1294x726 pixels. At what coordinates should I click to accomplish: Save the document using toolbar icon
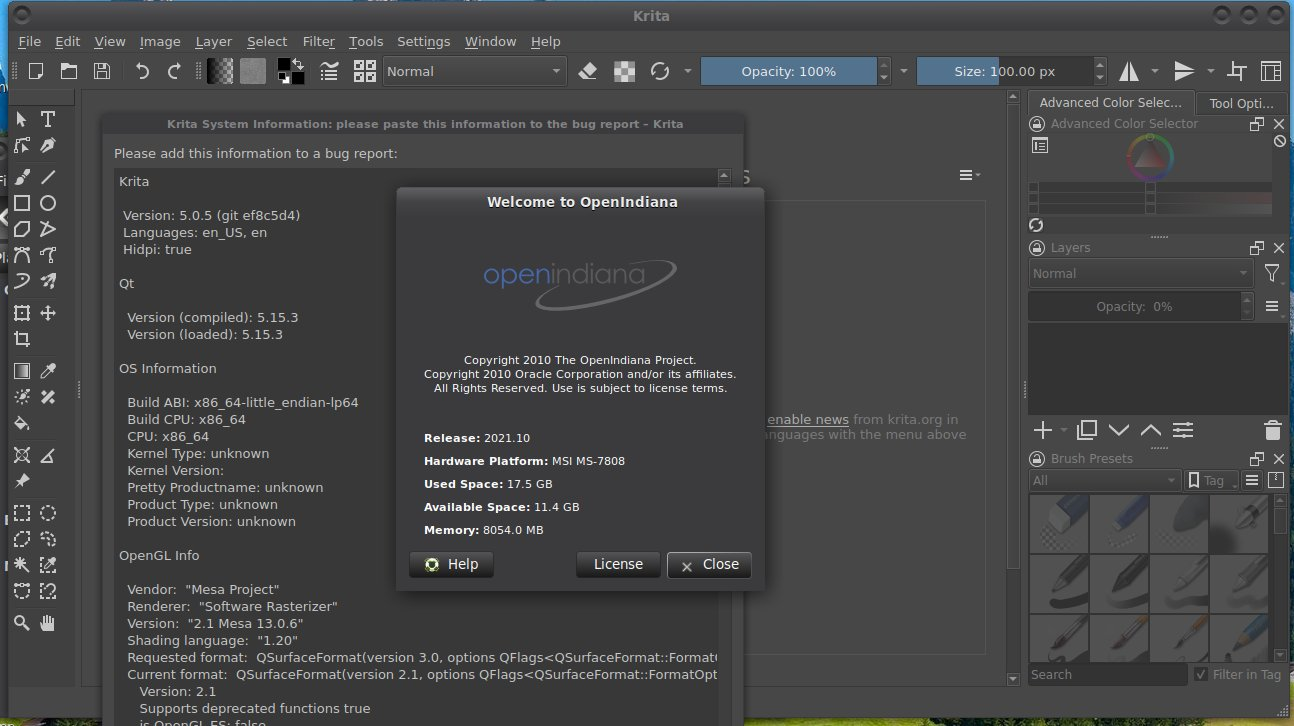pyautogui.click(x=101, y=71)
